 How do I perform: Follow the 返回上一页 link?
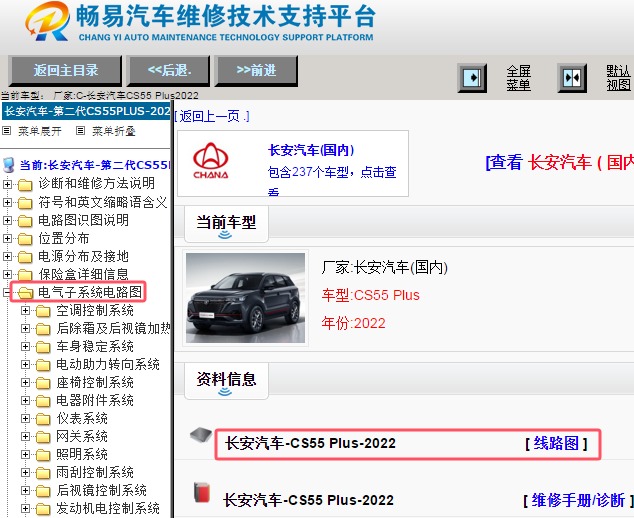(212, 116)
